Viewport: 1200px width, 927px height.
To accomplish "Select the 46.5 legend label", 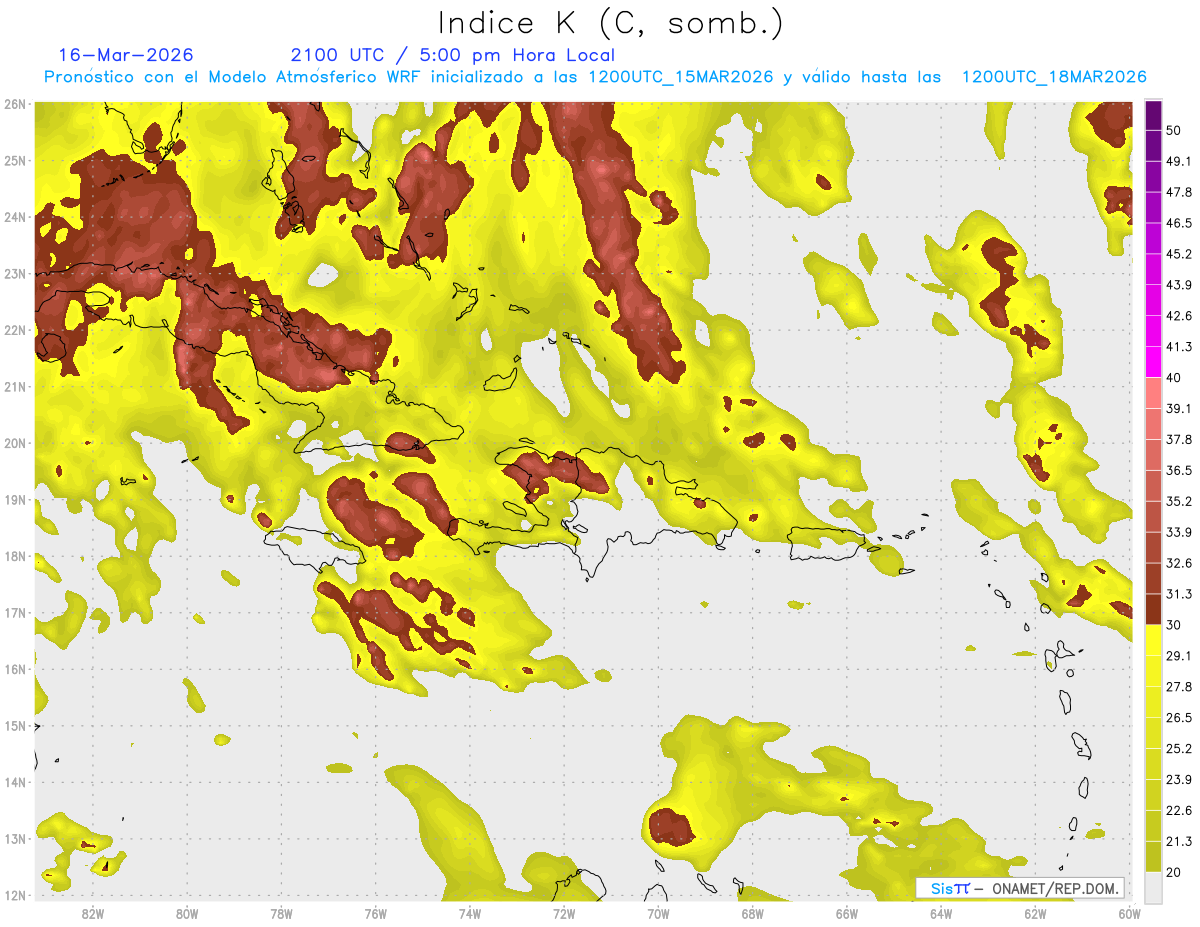I will (x=1179, y=223).
